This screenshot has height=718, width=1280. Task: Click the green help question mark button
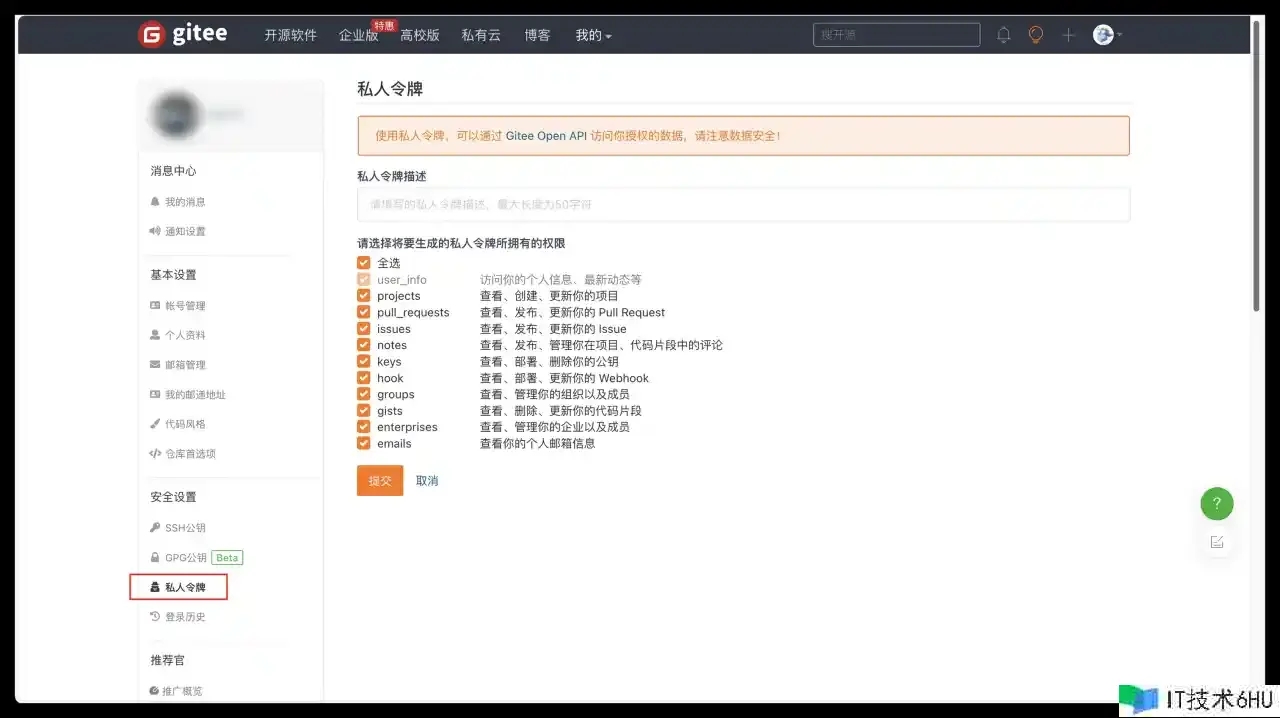(x=1217, y=503)
